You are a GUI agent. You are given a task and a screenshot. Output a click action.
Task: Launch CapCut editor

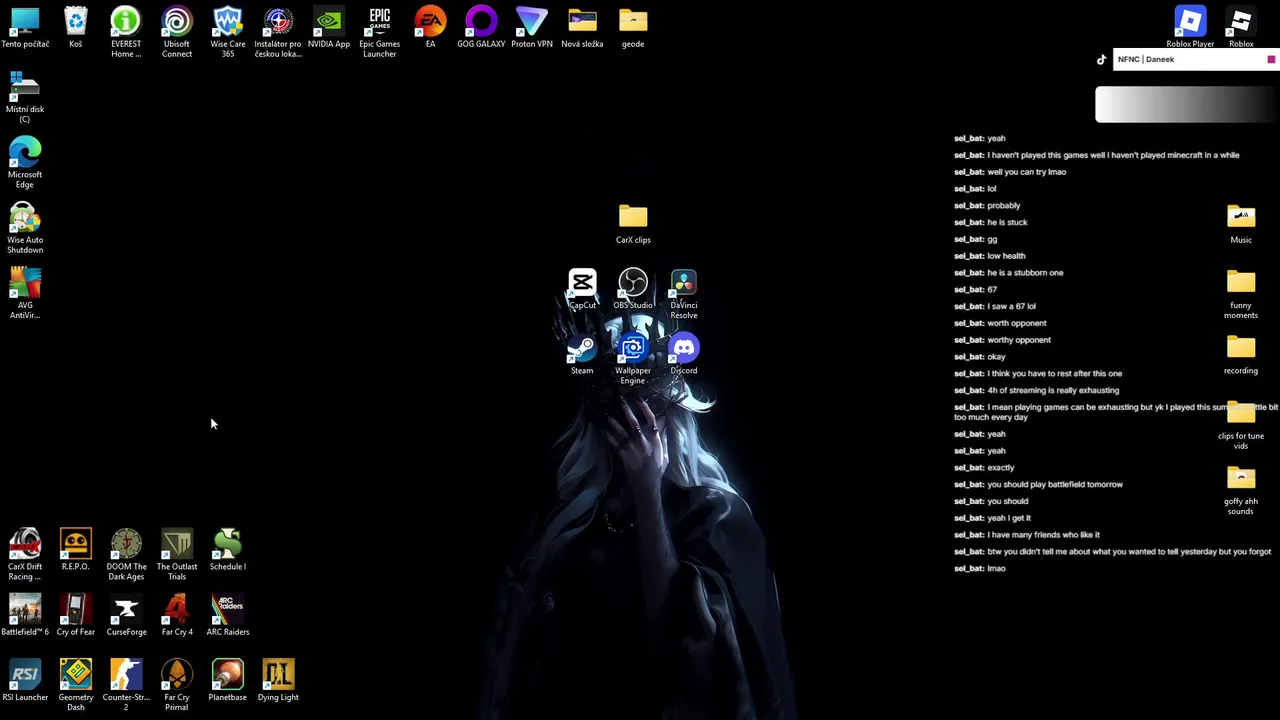click(582, 290)
